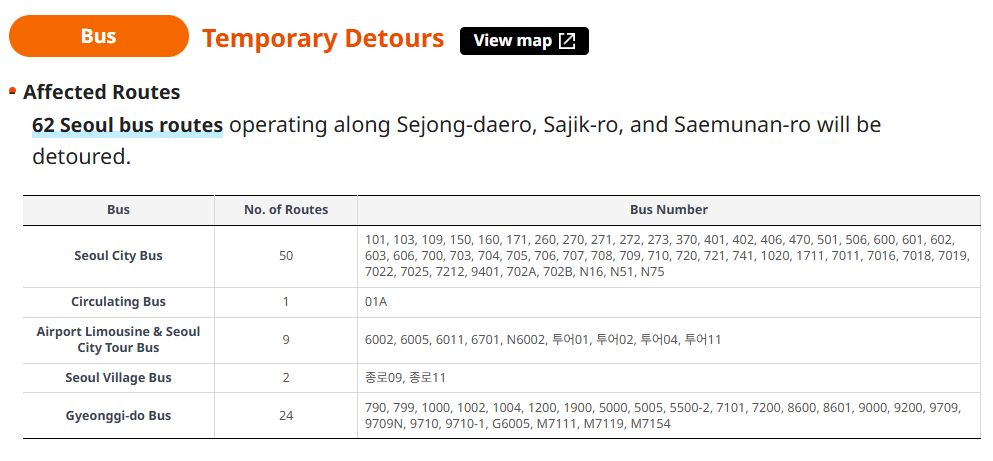
Task: Click the No. of Routes column header
Action: [x=286, y=210]
